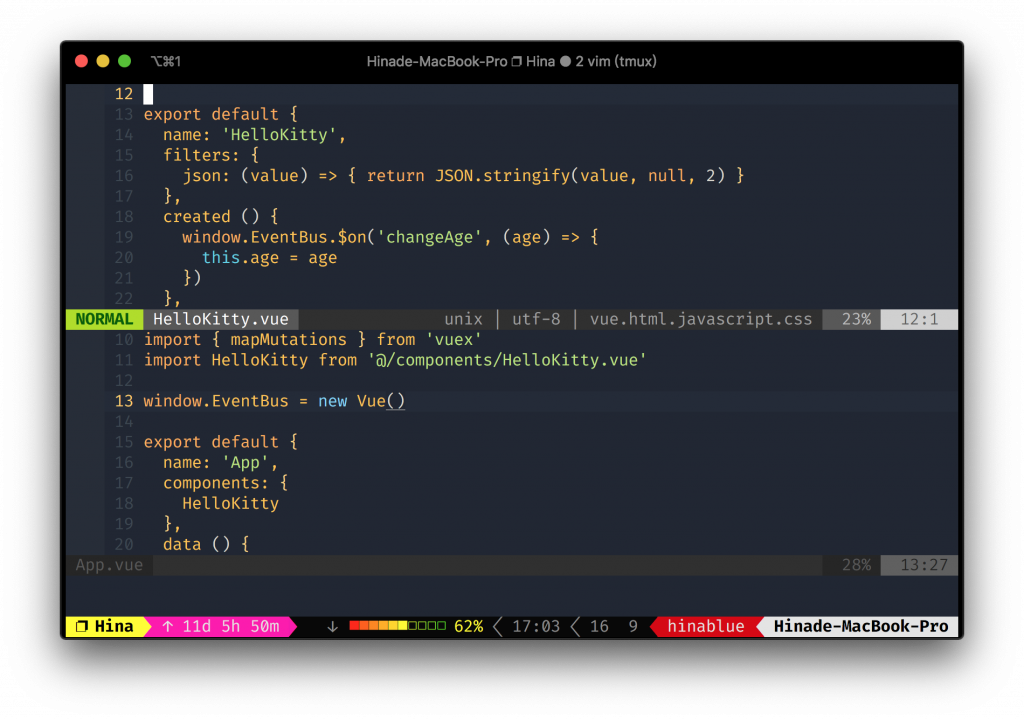
Task: Select the HelloKitty.vue statusline filename
Action: tap(221, 319)
